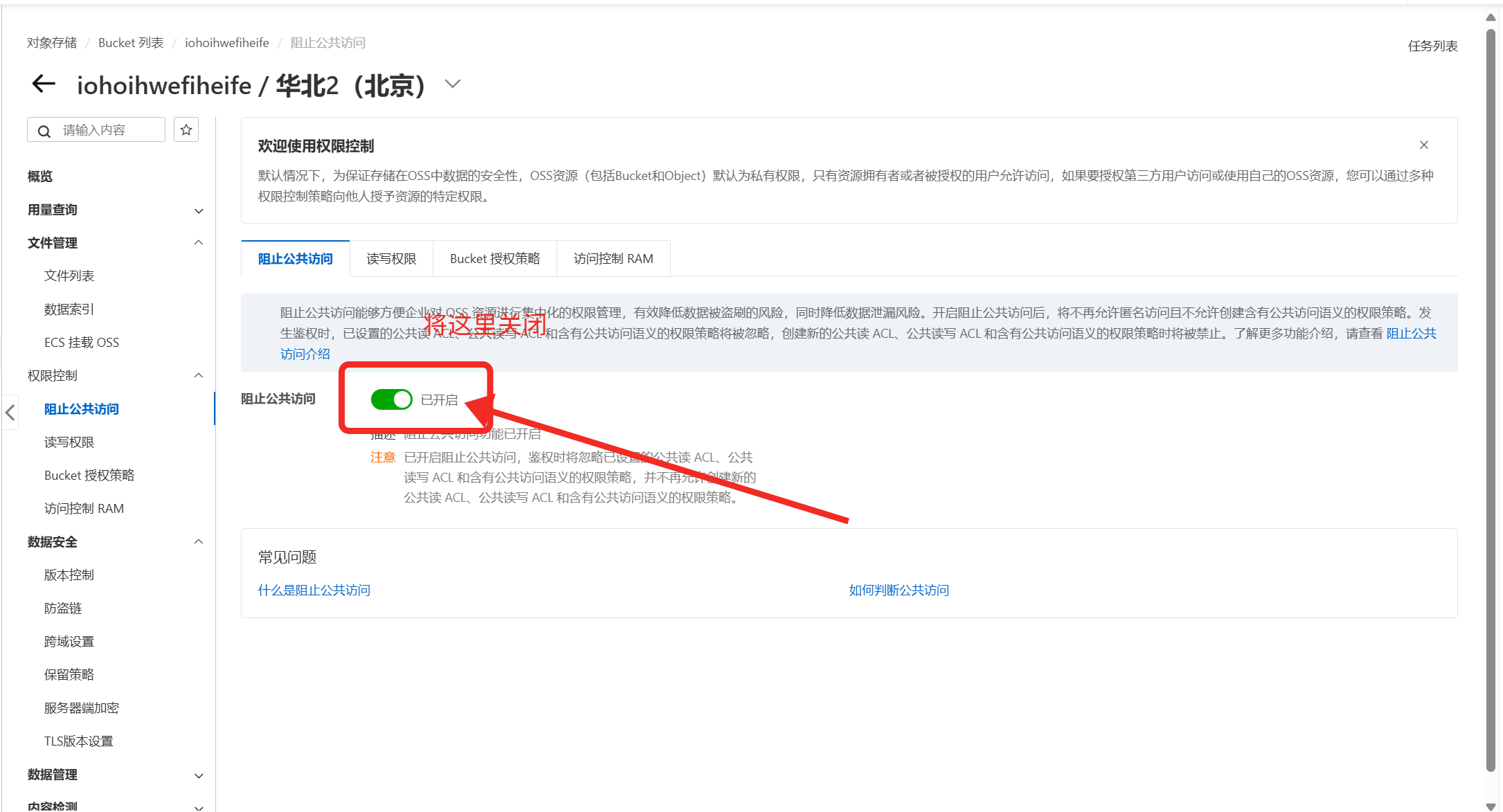The height and width of the screenshot is (812, 1503).
Task: Open 任务列表 at top right
Action: point(1432,46)
